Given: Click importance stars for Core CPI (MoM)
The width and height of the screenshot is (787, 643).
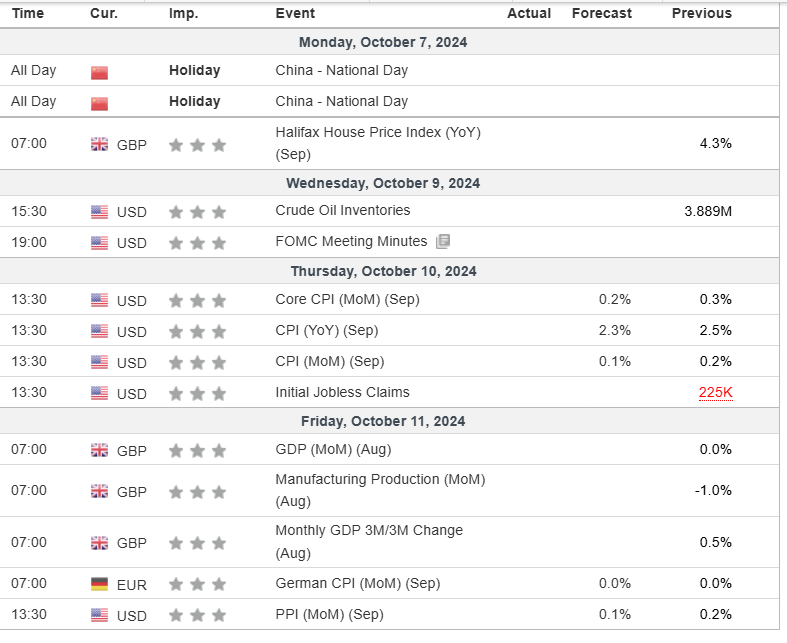Looking at the screenshot, I should coord(197,300).
